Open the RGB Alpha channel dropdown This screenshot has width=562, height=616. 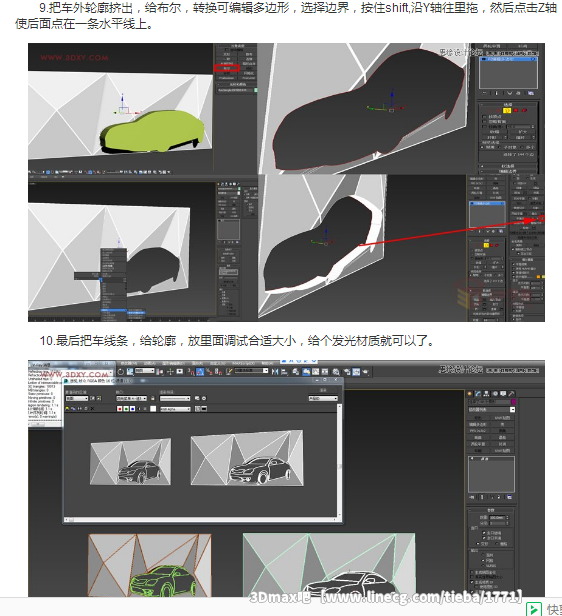(175, 409)
